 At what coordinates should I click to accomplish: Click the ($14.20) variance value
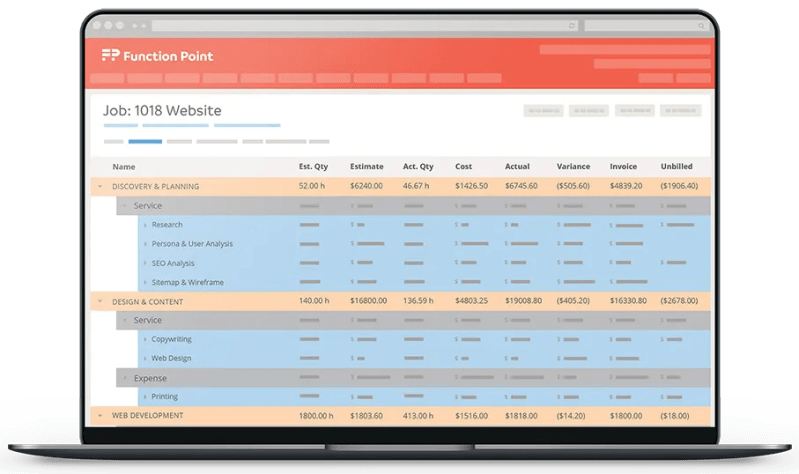click(x=571, y=416)
